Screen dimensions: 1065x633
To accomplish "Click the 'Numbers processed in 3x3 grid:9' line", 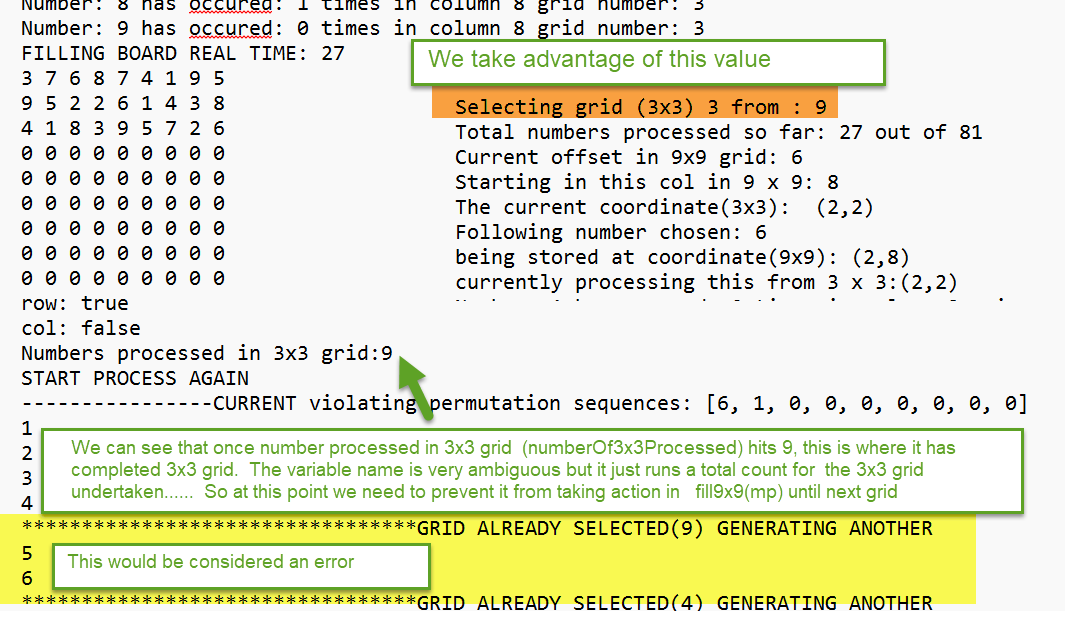I will click(206, 353).
